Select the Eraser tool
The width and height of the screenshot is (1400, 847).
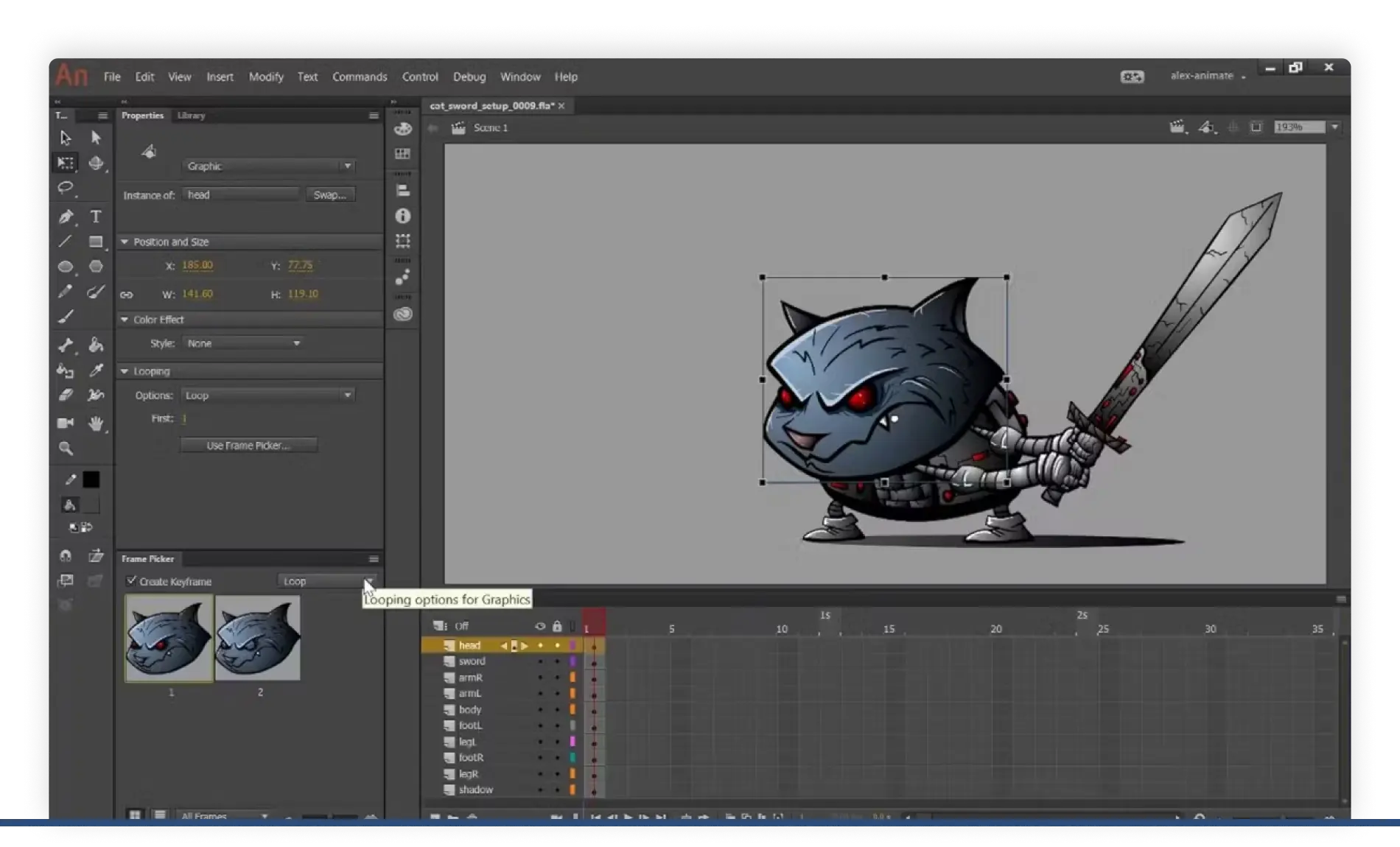pyautogui.click(x=66, y=396)
